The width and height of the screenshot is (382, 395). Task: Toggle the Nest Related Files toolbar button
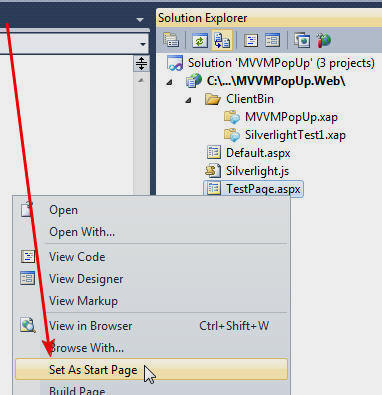pos(222,40)
